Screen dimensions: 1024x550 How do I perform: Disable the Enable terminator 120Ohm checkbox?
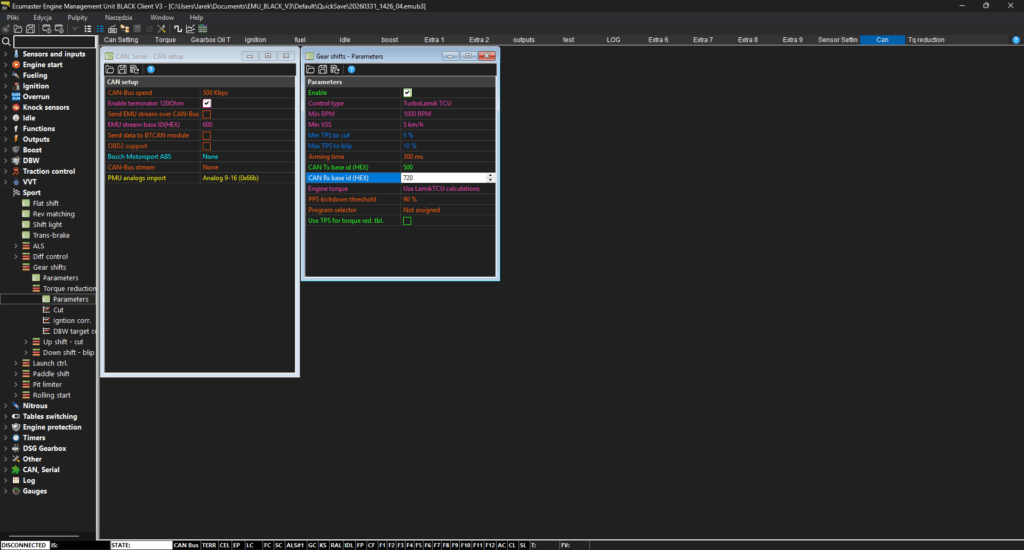207,103
